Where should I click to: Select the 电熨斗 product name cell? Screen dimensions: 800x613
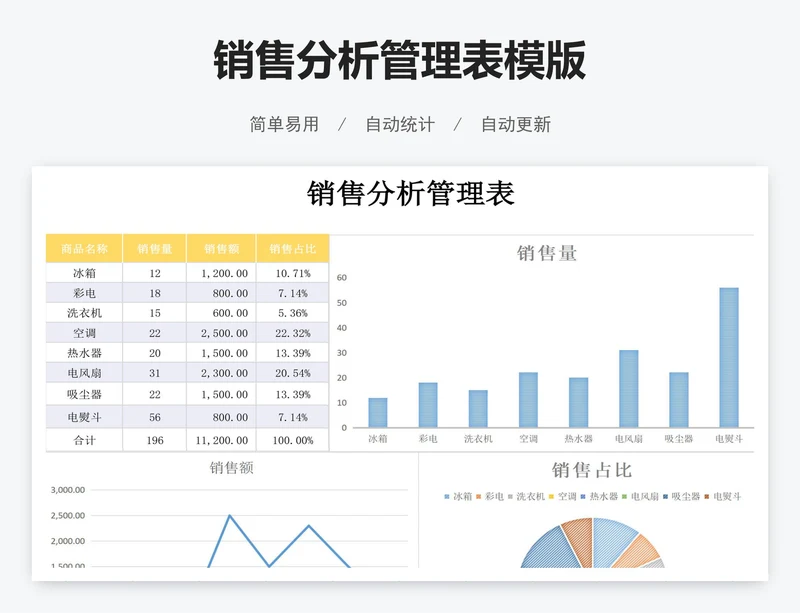point(84,417)
